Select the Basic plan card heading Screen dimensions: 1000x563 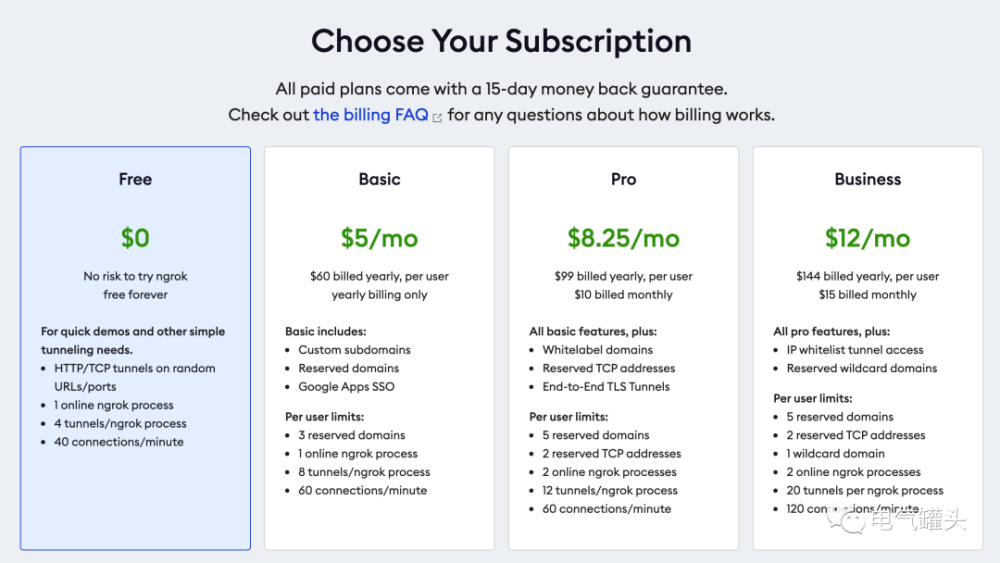pos(379,179)
